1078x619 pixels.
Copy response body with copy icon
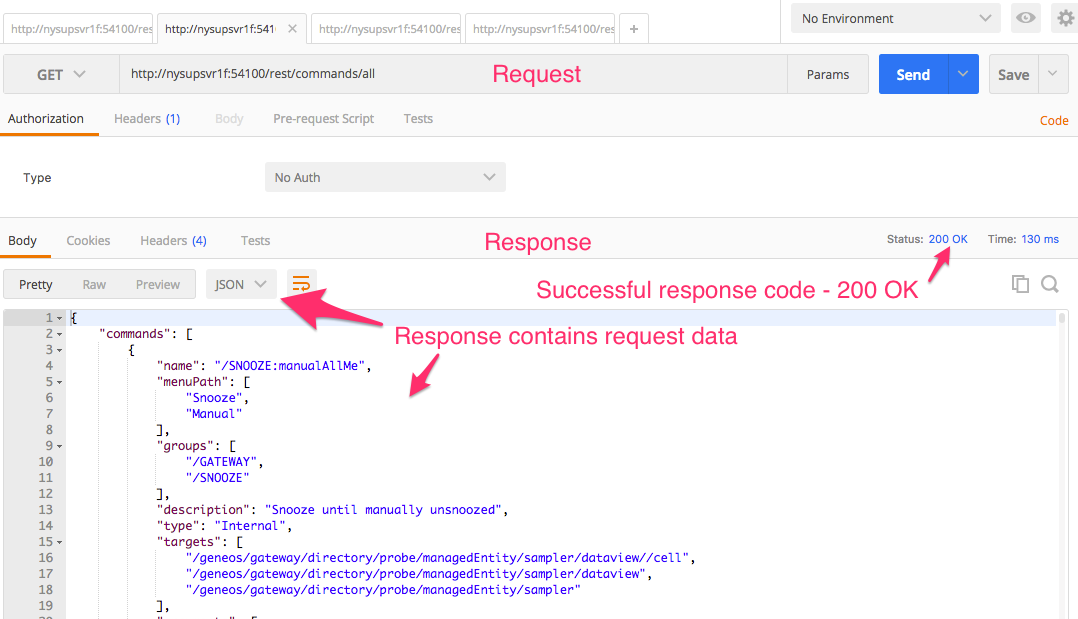(x=1020, y=284)
